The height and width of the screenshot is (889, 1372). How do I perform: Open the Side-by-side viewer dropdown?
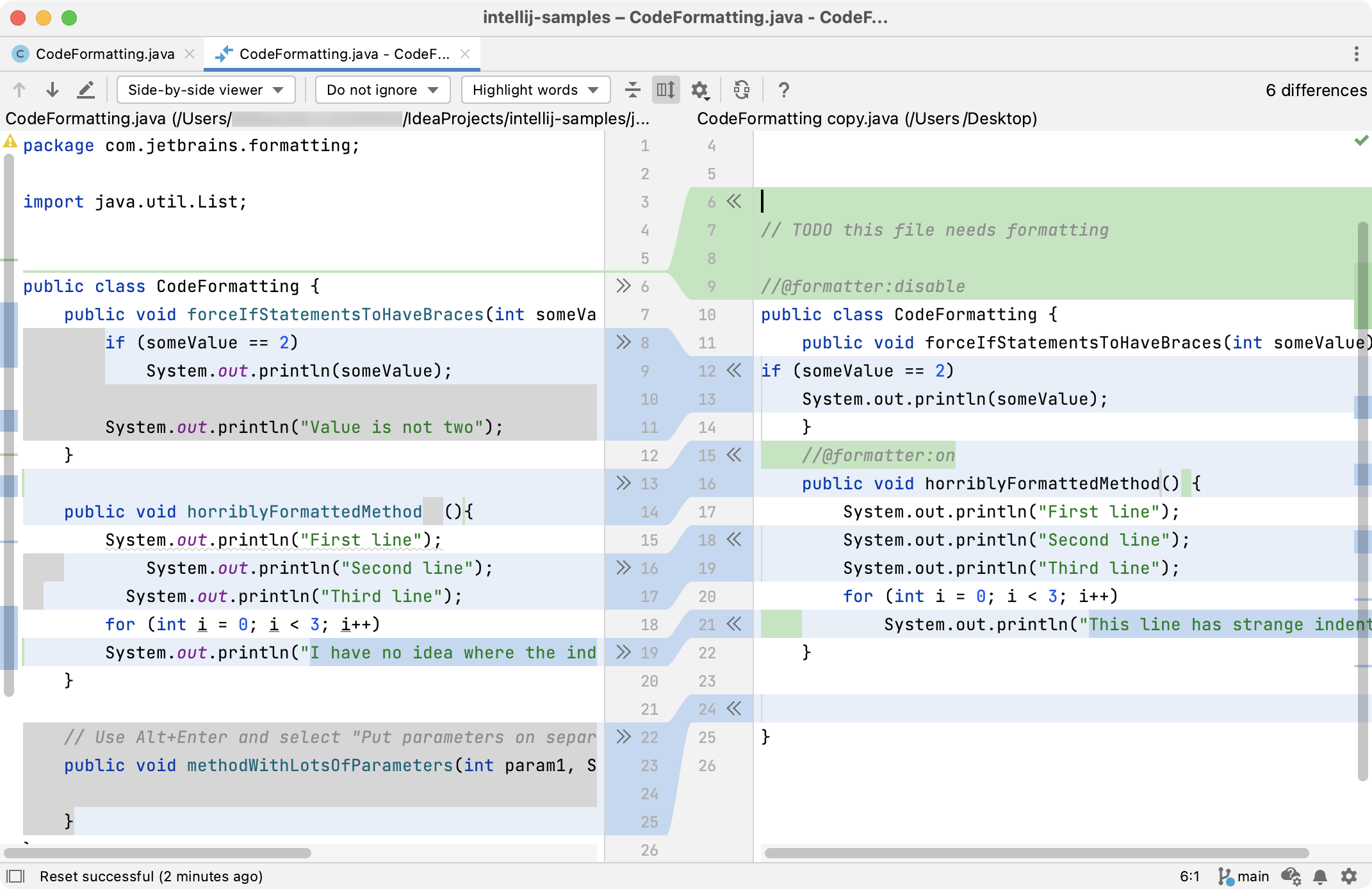(200, 90)
